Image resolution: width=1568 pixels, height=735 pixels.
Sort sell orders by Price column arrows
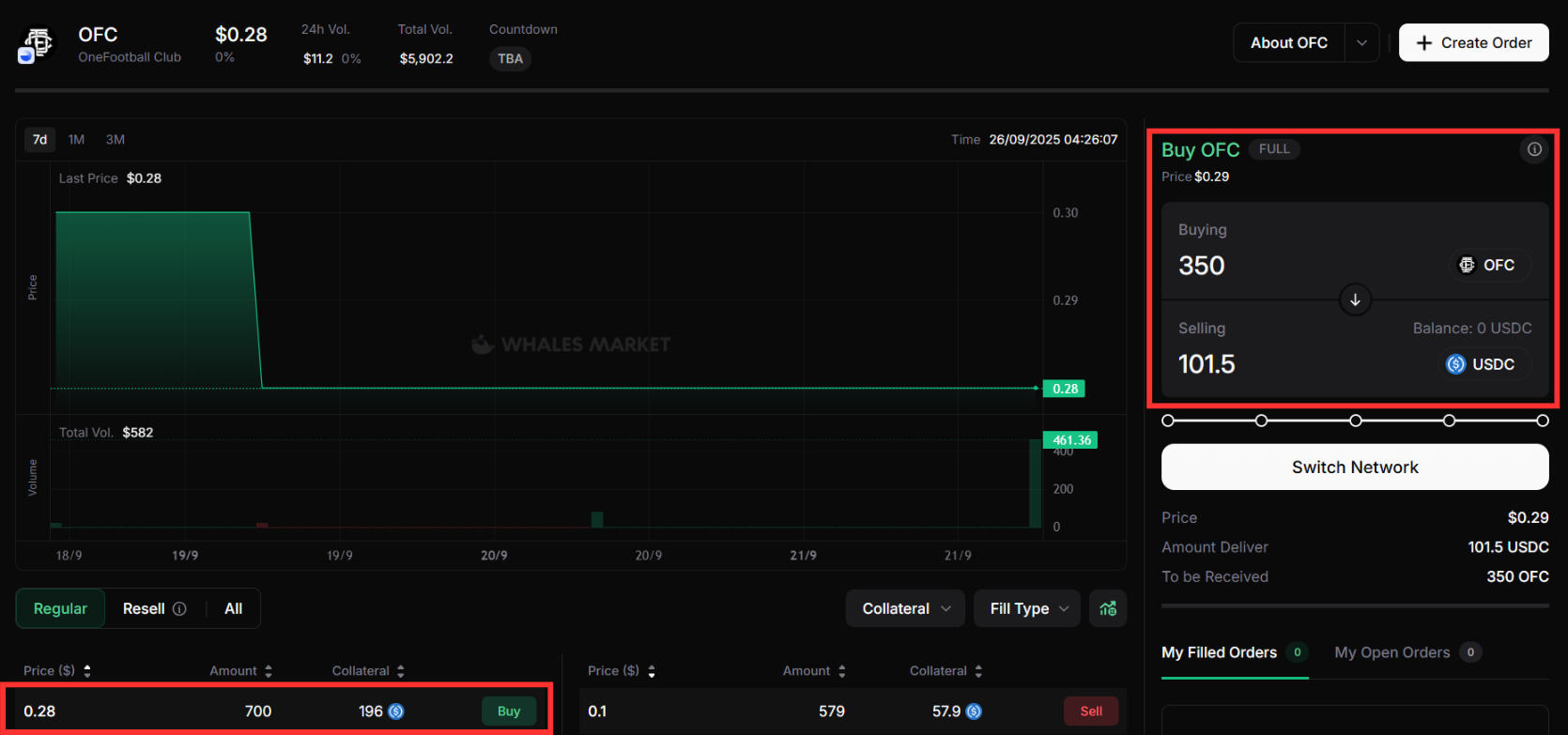click(x=652, y=671)
